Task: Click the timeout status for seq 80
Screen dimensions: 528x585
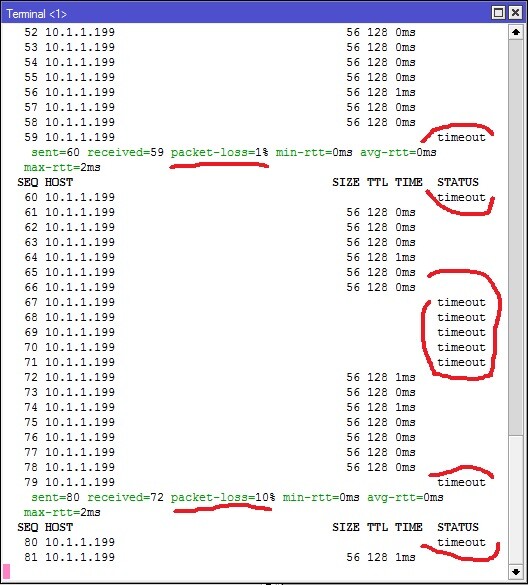Action: [x=461, y=542]
